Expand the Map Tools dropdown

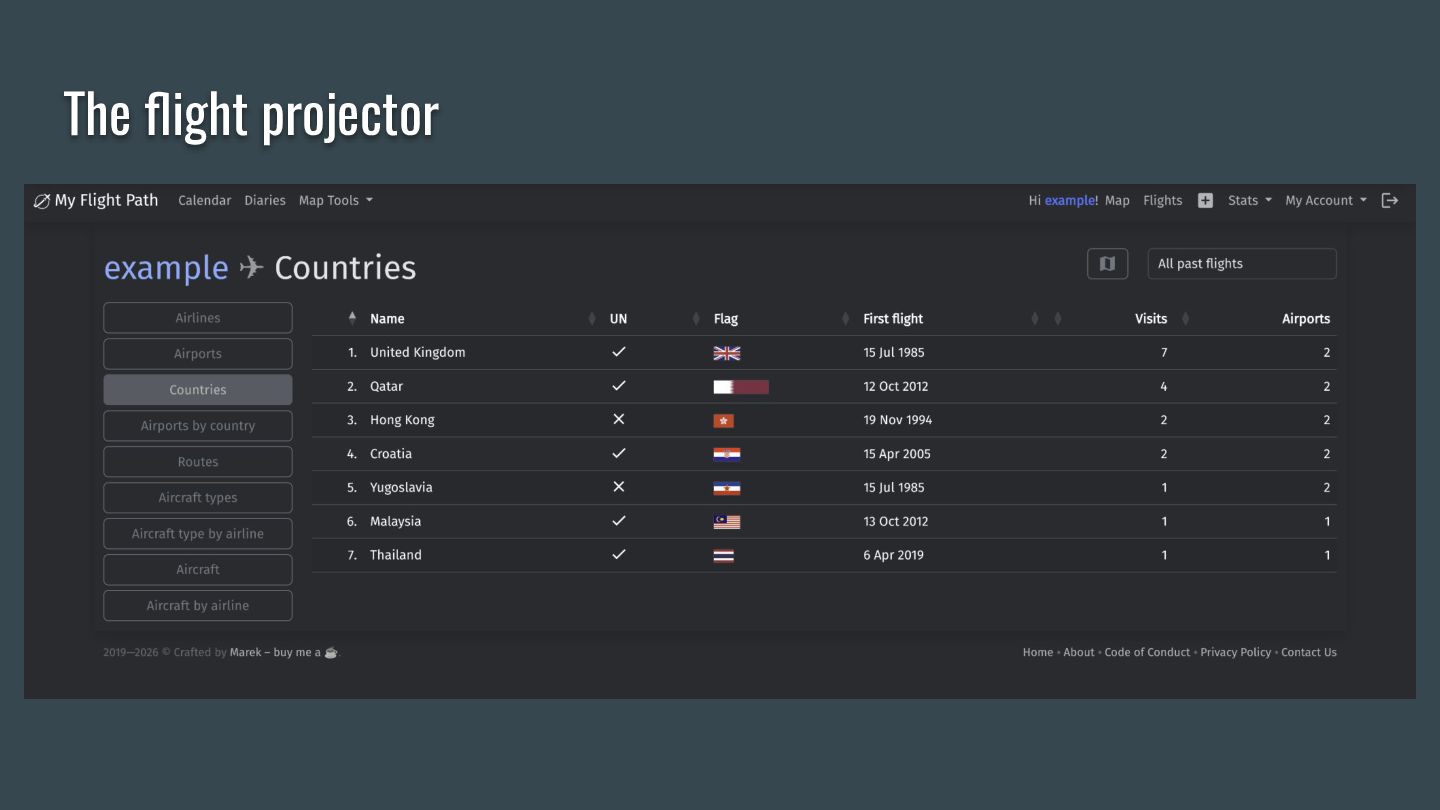pyautogui.click(x=335, y=200)
